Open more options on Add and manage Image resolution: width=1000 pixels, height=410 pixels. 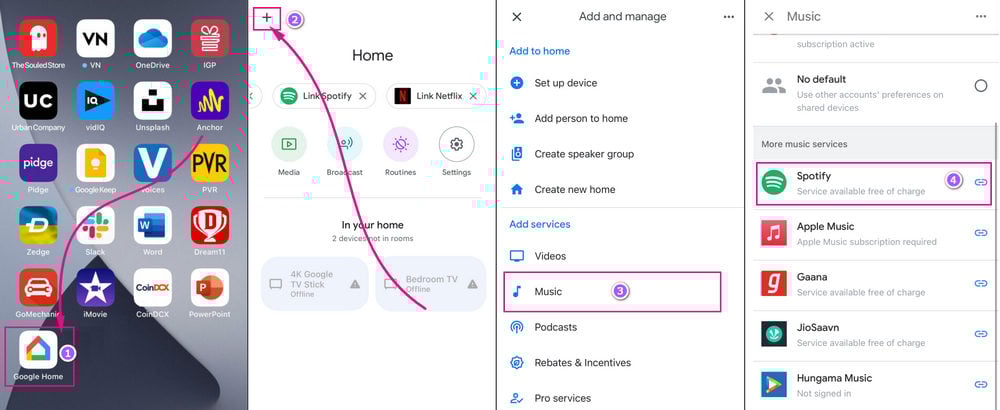tap(729, 17)
